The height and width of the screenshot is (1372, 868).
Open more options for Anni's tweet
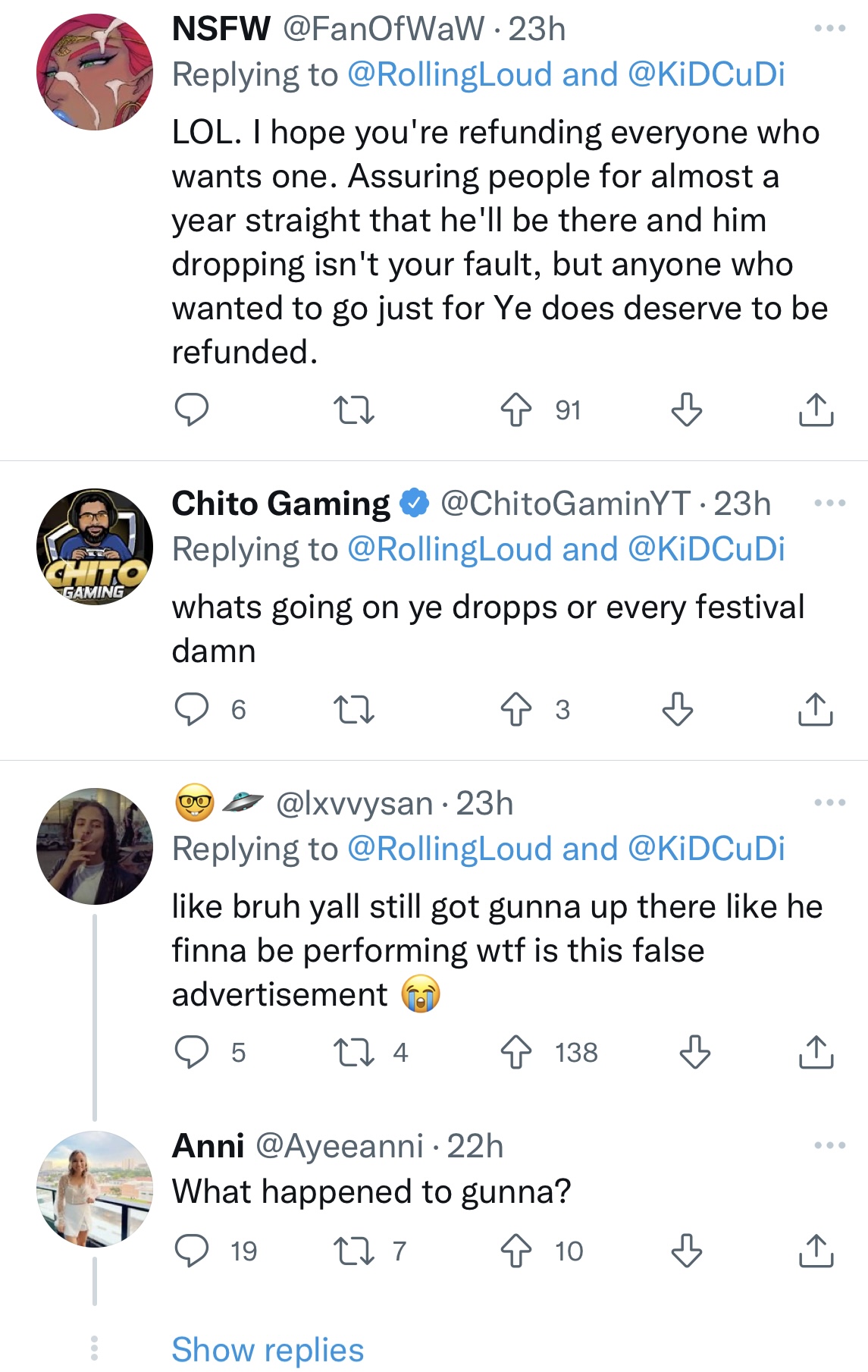click(x=829, y=1146)
